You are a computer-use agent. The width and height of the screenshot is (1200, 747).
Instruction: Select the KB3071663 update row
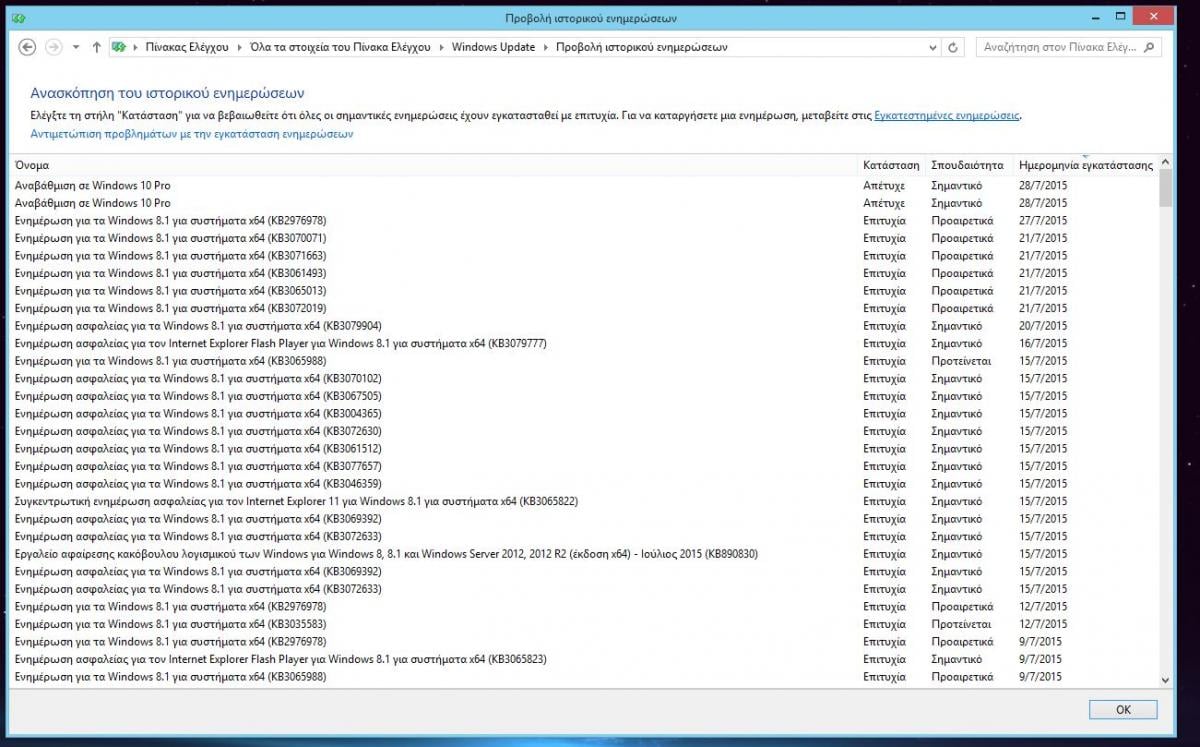click(585, 256)
